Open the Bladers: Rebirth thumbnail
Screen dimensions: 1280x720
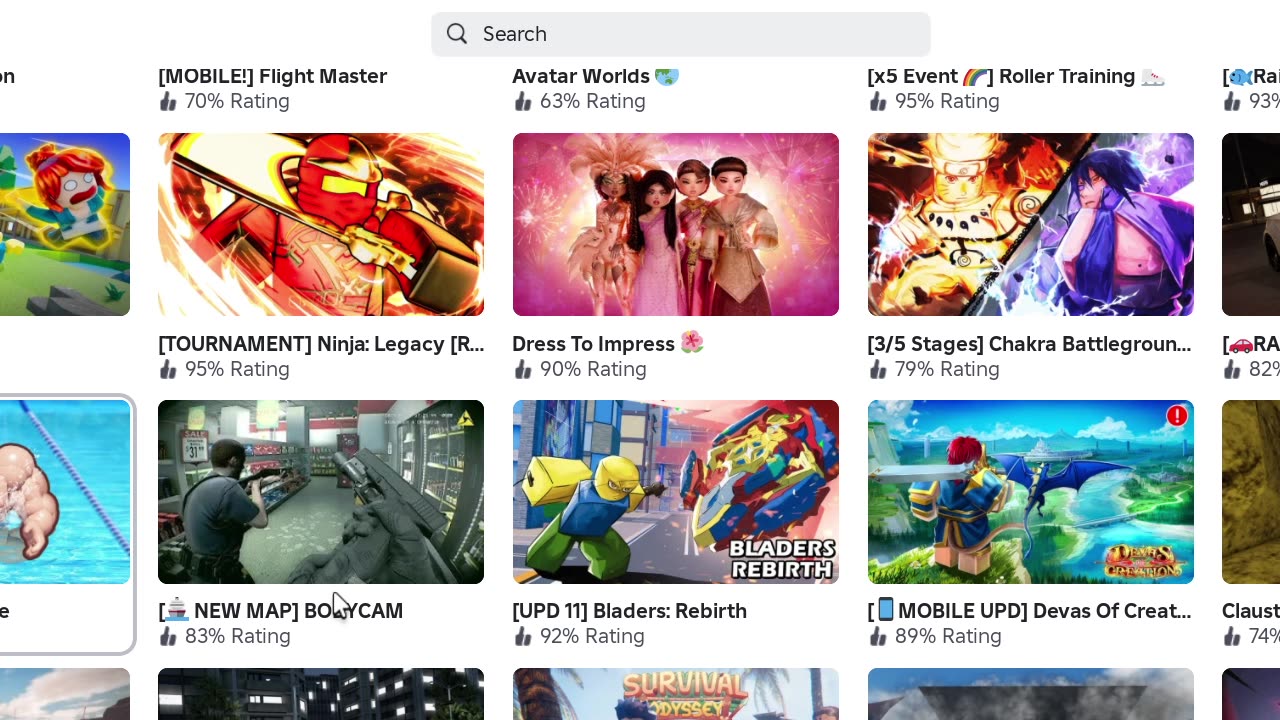[676, 492]
